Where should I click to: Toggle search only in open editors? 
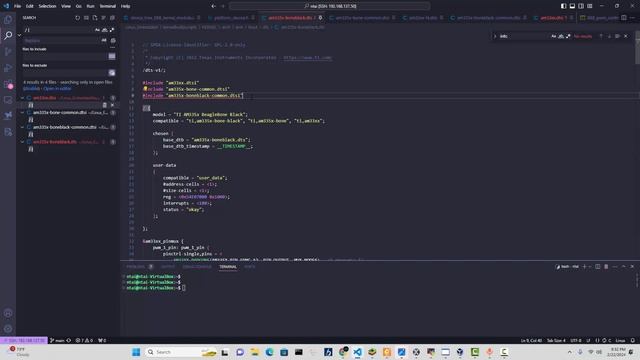[x=112, y=56]
